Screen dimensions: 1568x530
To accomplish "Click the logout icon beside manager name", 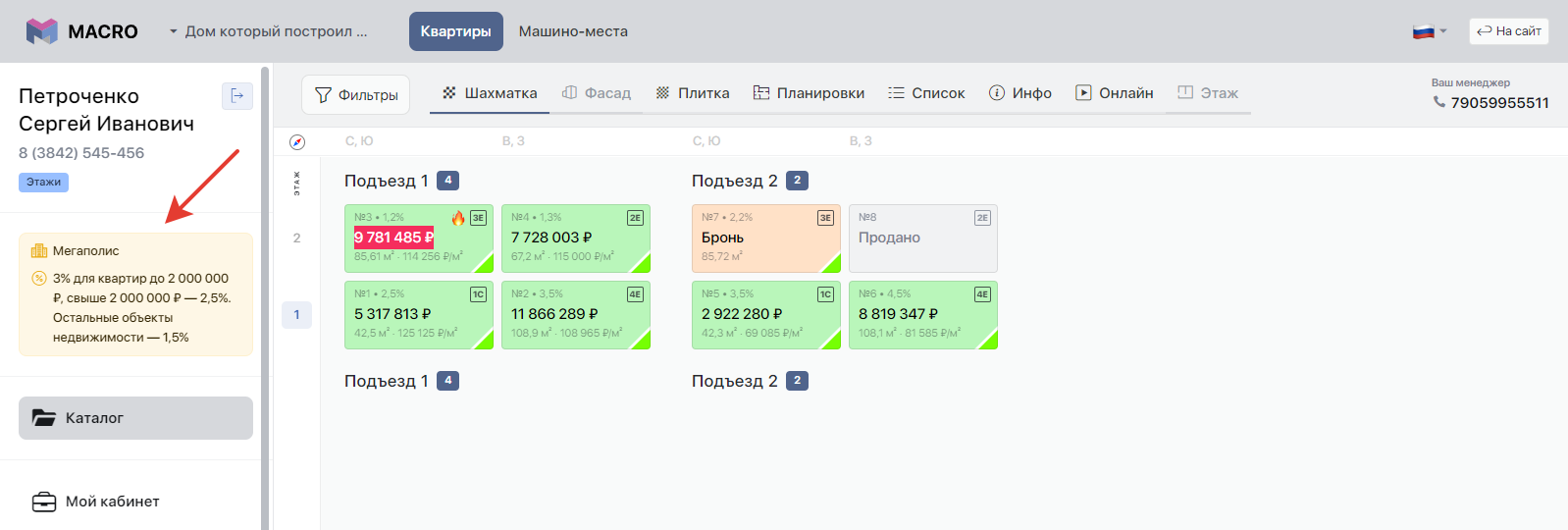I will click(237, 95).
